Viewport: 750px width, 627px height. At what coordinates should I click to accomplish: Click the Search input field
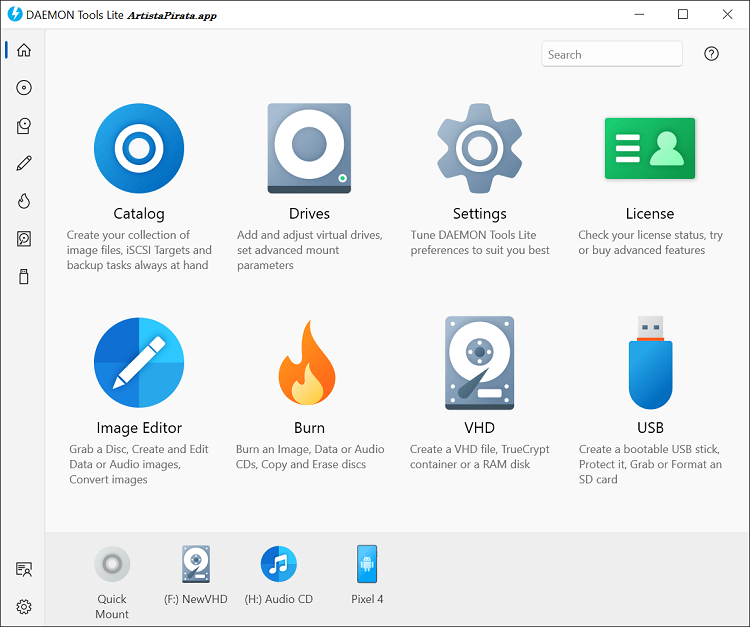pyautogui.click(x=611, y=54)
